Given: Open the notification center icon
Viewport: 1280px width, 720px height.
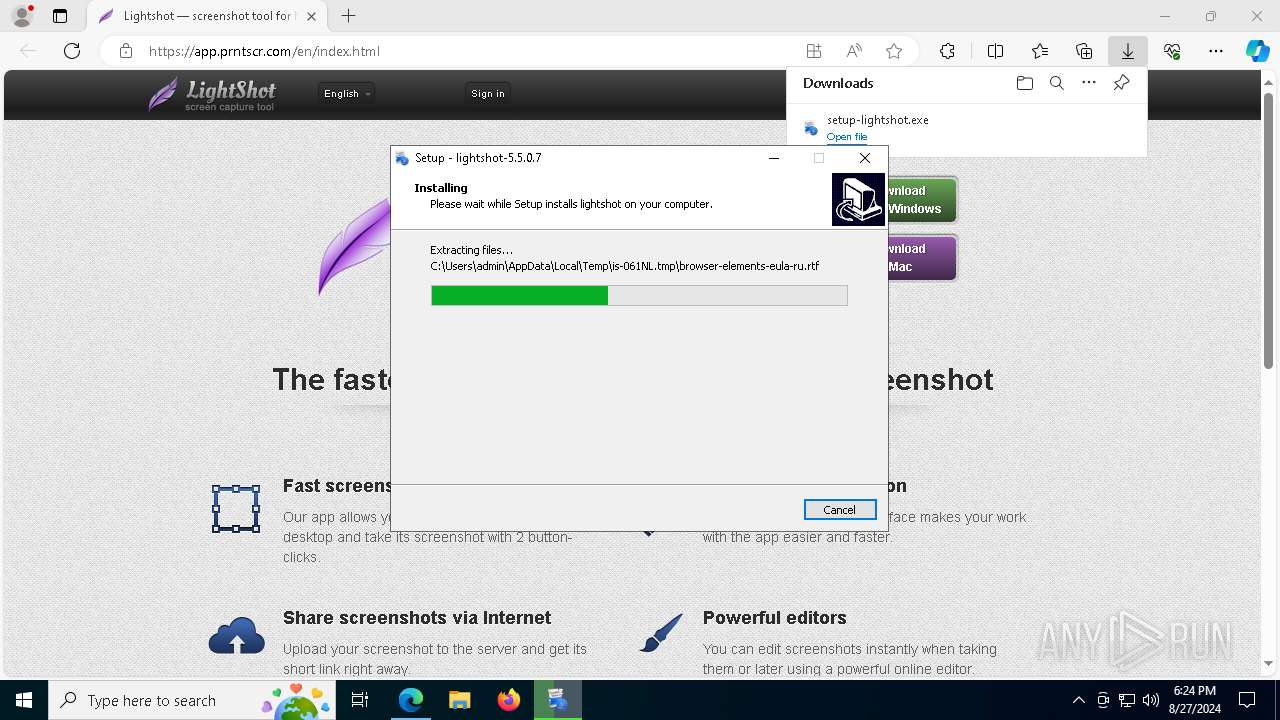Looking at the screenshot, I should (x=1247, y=700).
